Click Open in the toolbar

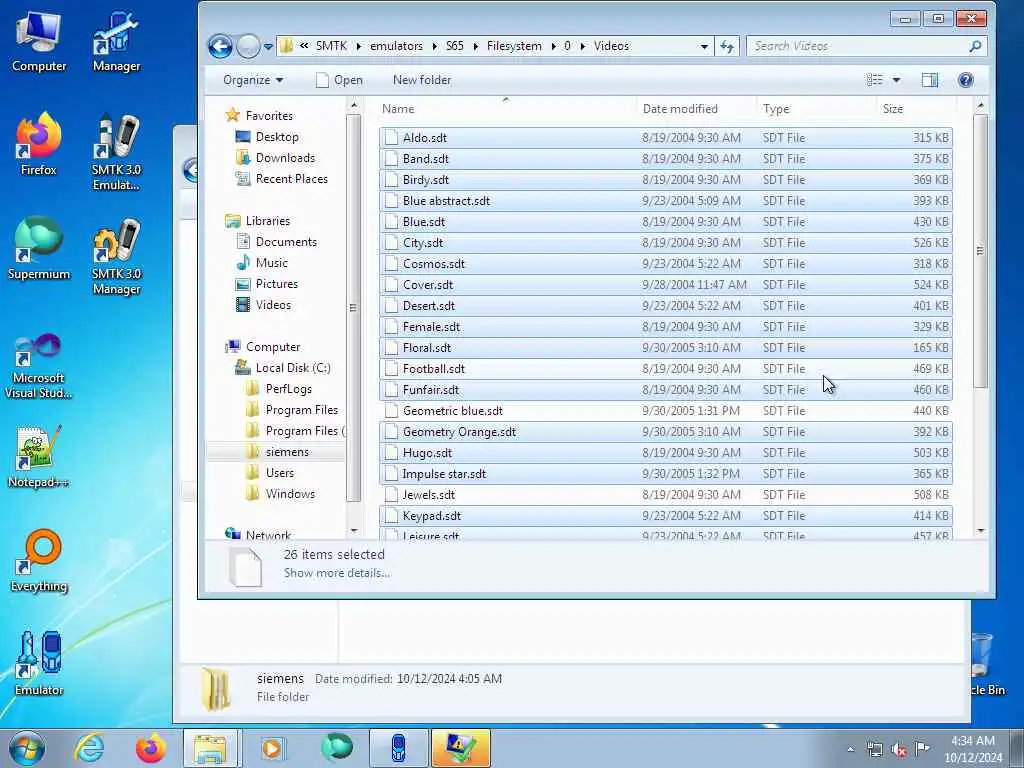339,80
